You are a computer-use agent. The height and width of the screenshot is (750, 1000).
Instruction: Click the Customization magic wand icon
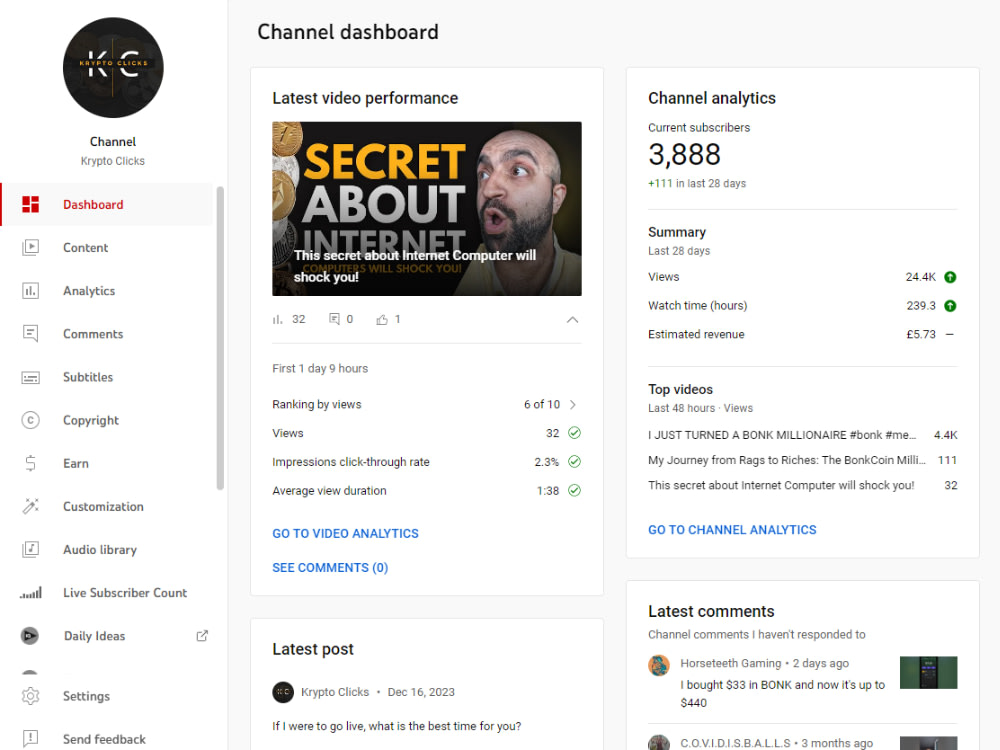coord(31,506)
